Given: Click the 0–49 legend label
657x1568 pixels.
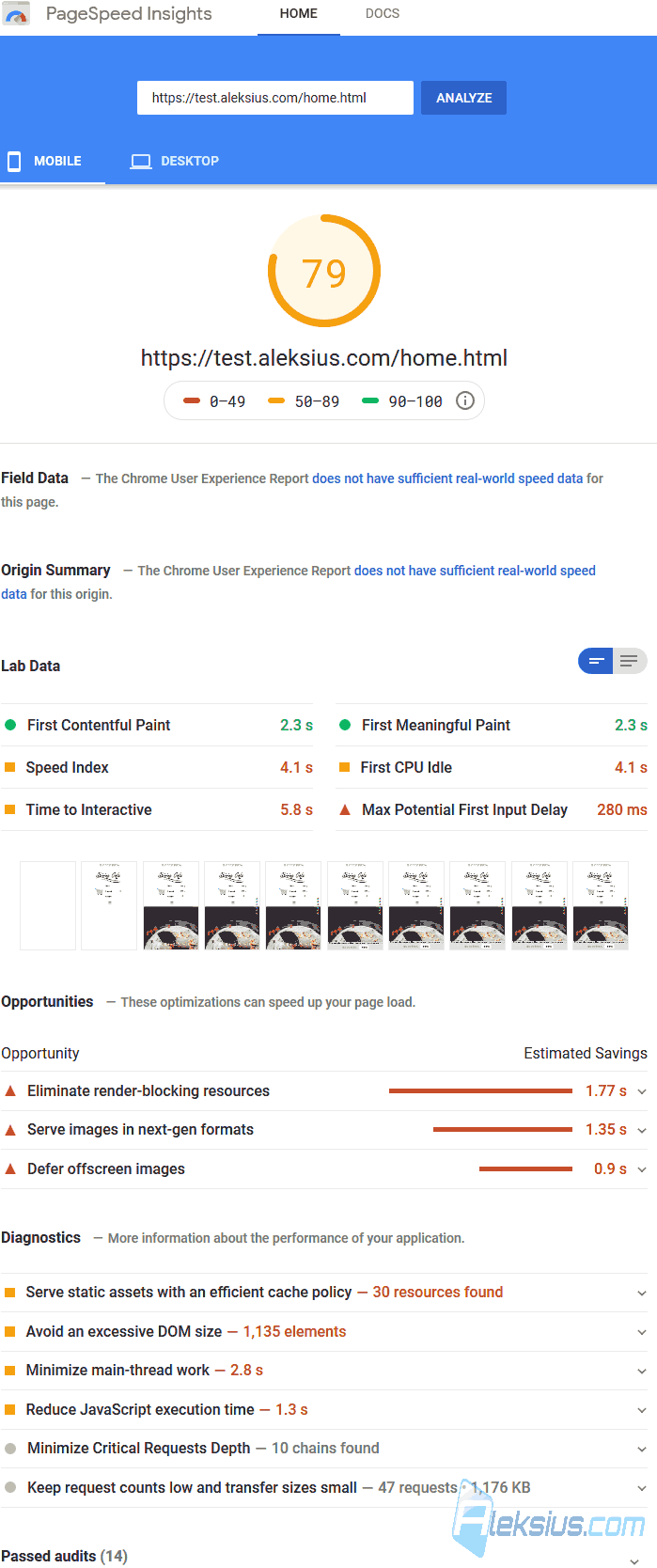Looking at the screenshot, I should coord(227,401).
